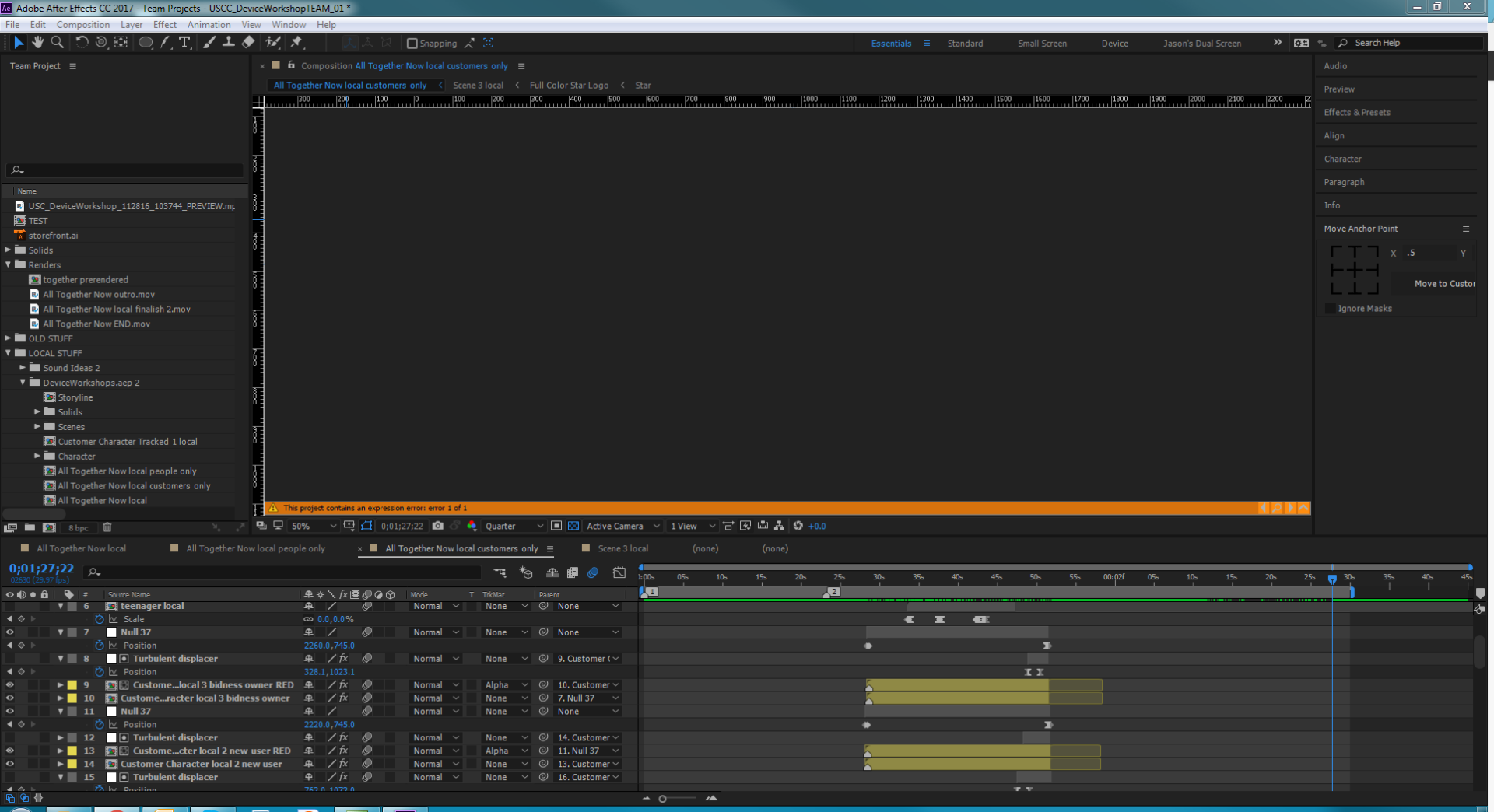This screenshot has width=1494, height=812.
Task: Click the Frame Blending icon in timeline
Action: point(573,573)
